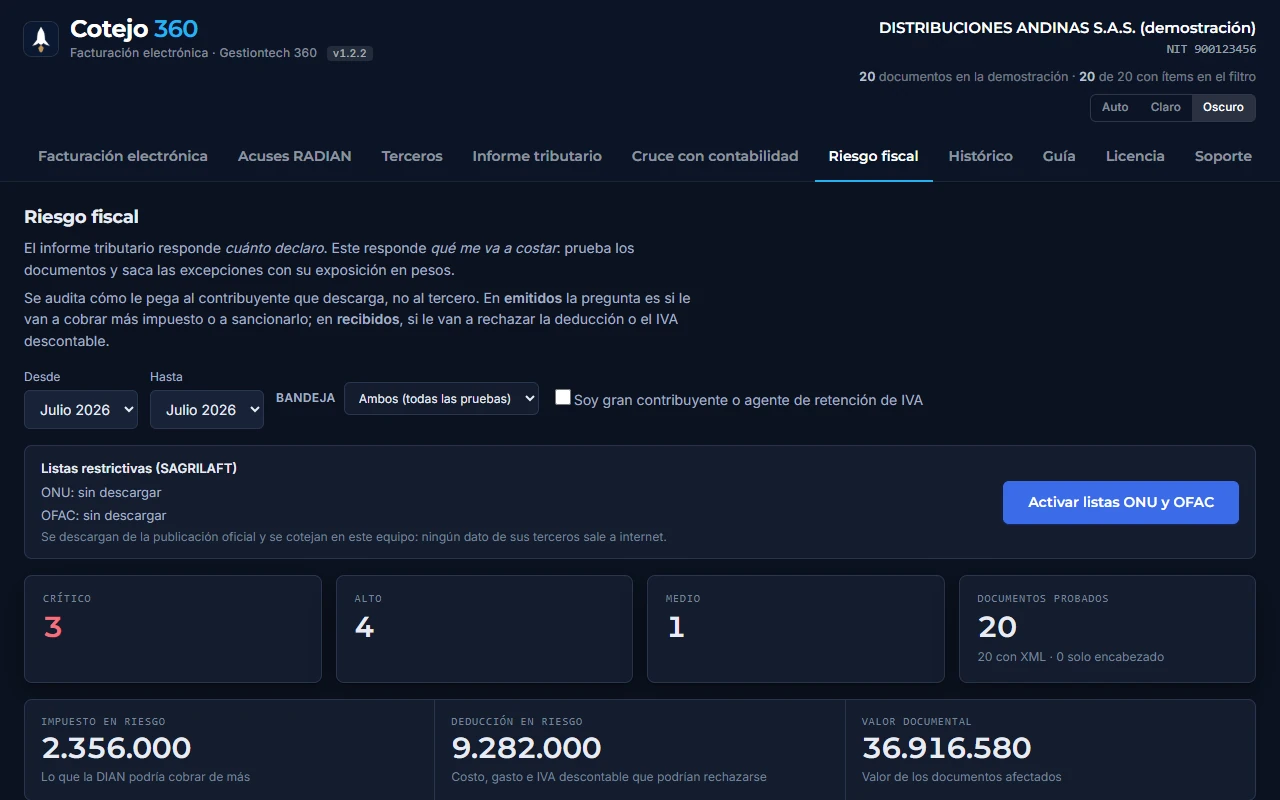The image size is (1280, 800).
Task: Click the Valor documental value 36.916.580
Action: point(946,748)
